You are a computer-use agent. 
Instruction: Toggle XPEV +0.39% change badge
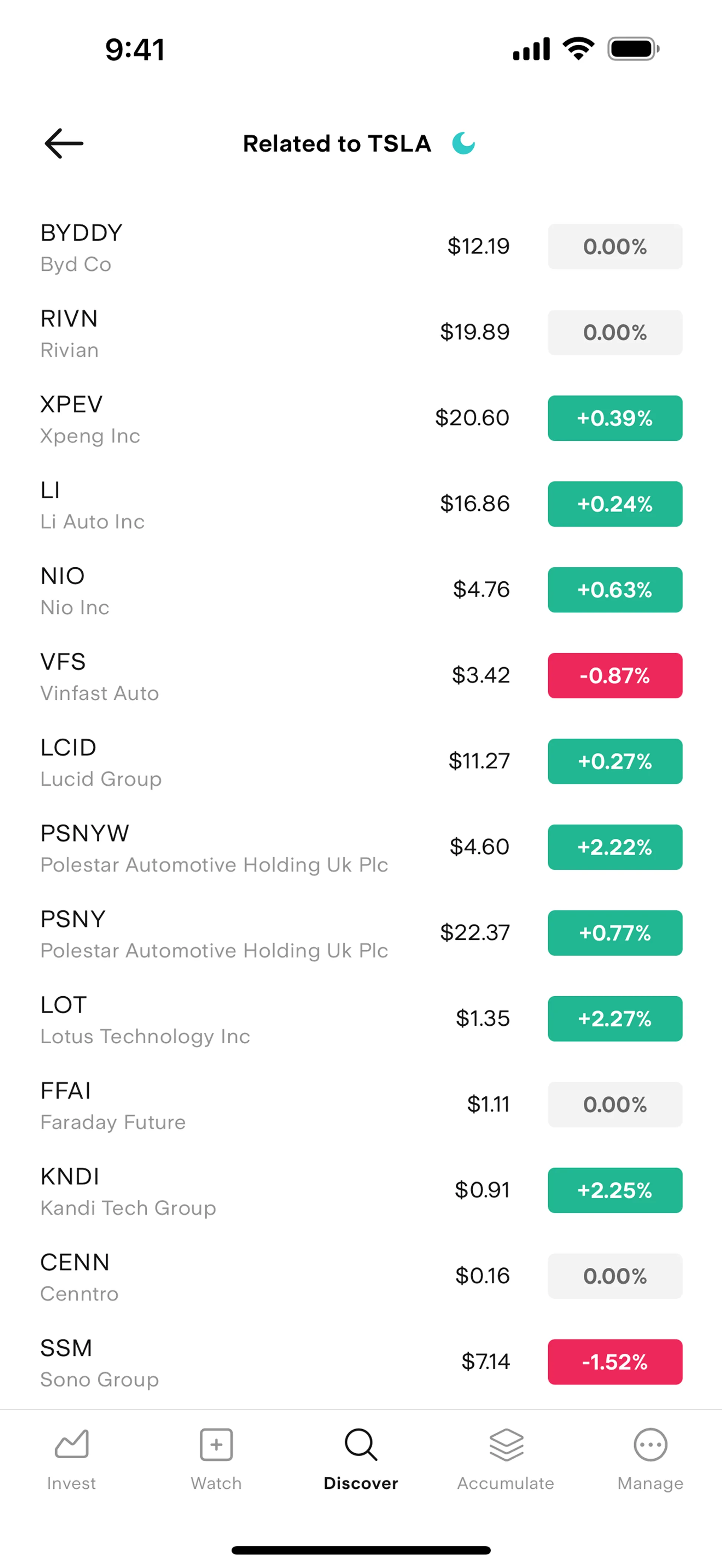click(615, 418)
